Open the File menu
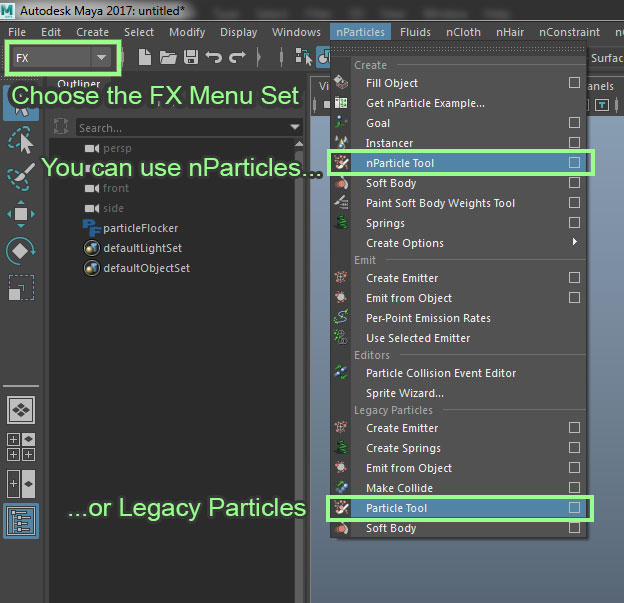The image size is (624, 603). (x=17, y=32)
